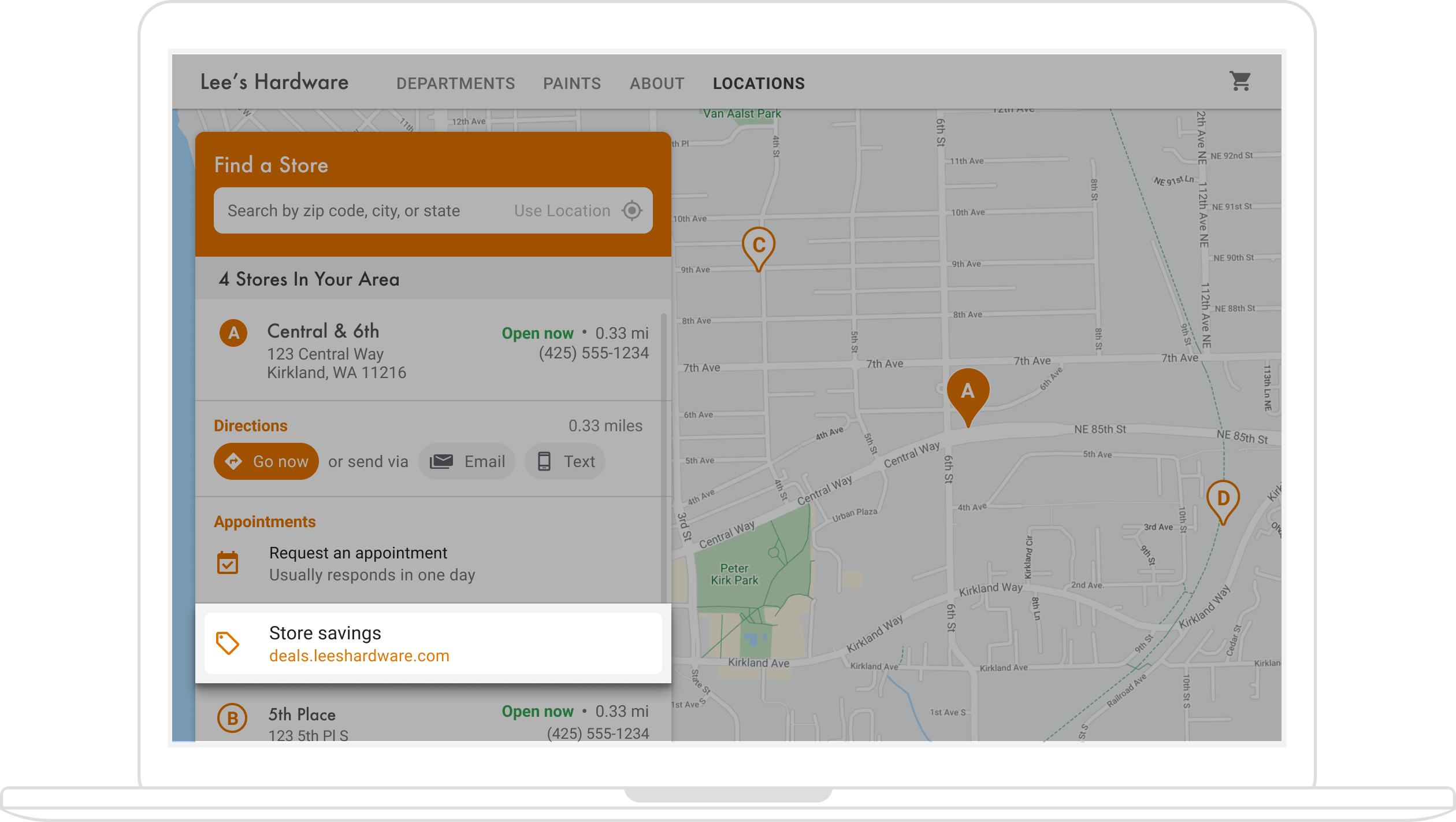The height and width of the screenshot is (822, 1456).
Task: Switch to the Locations tab
Action: pyautogui.click(x=759, y=84)
